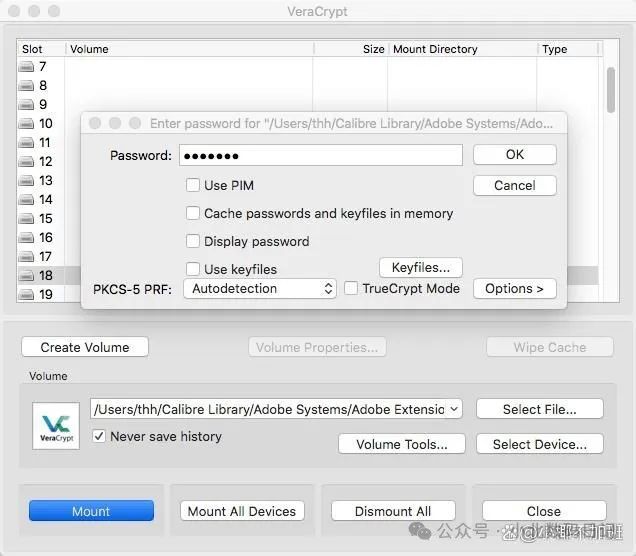636x556 pixels.
Task: Tick the Use keyfiles checkbox
Action: (193, 269)
